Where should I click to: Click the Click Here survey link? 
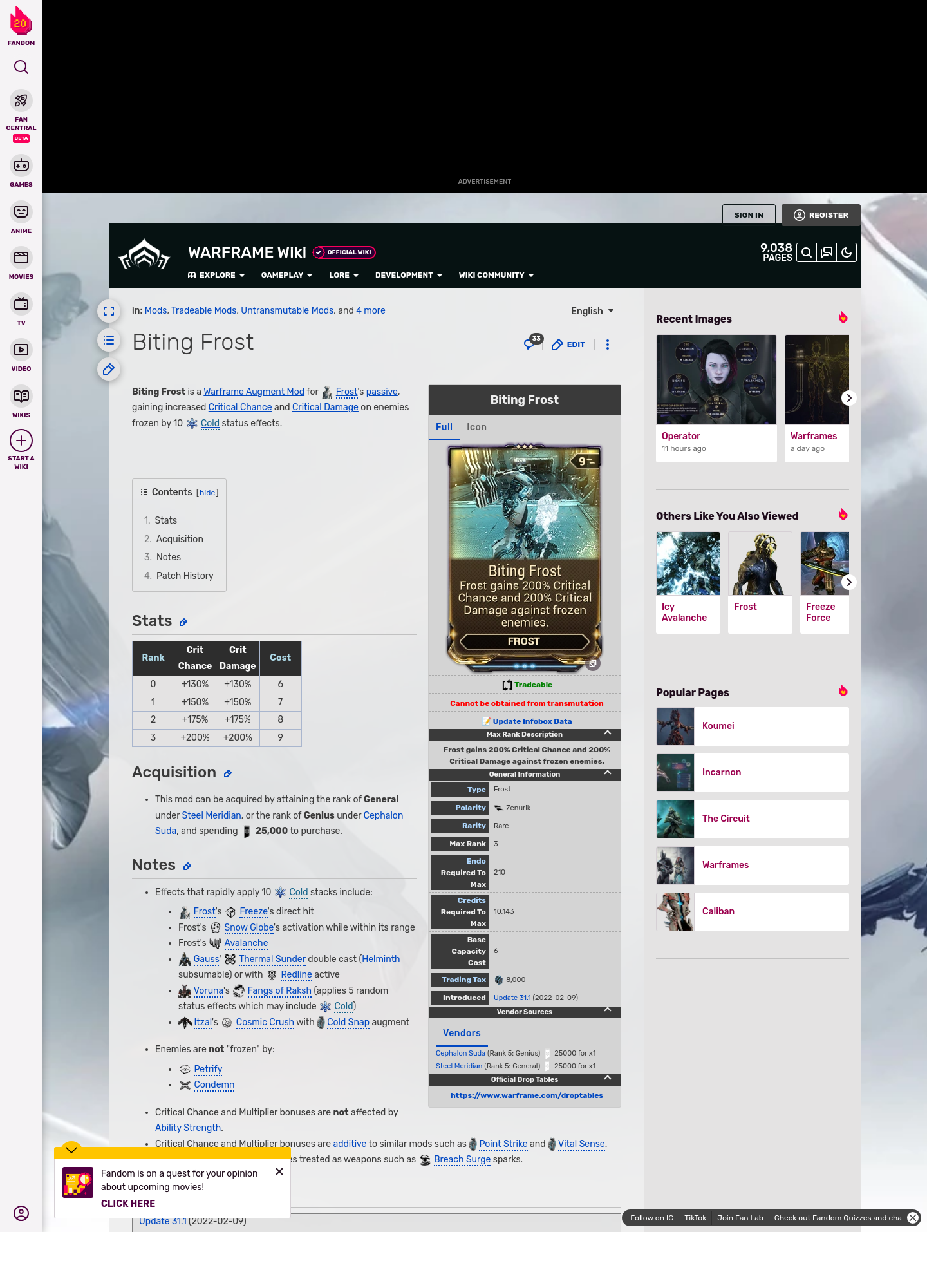point(128,1204)
